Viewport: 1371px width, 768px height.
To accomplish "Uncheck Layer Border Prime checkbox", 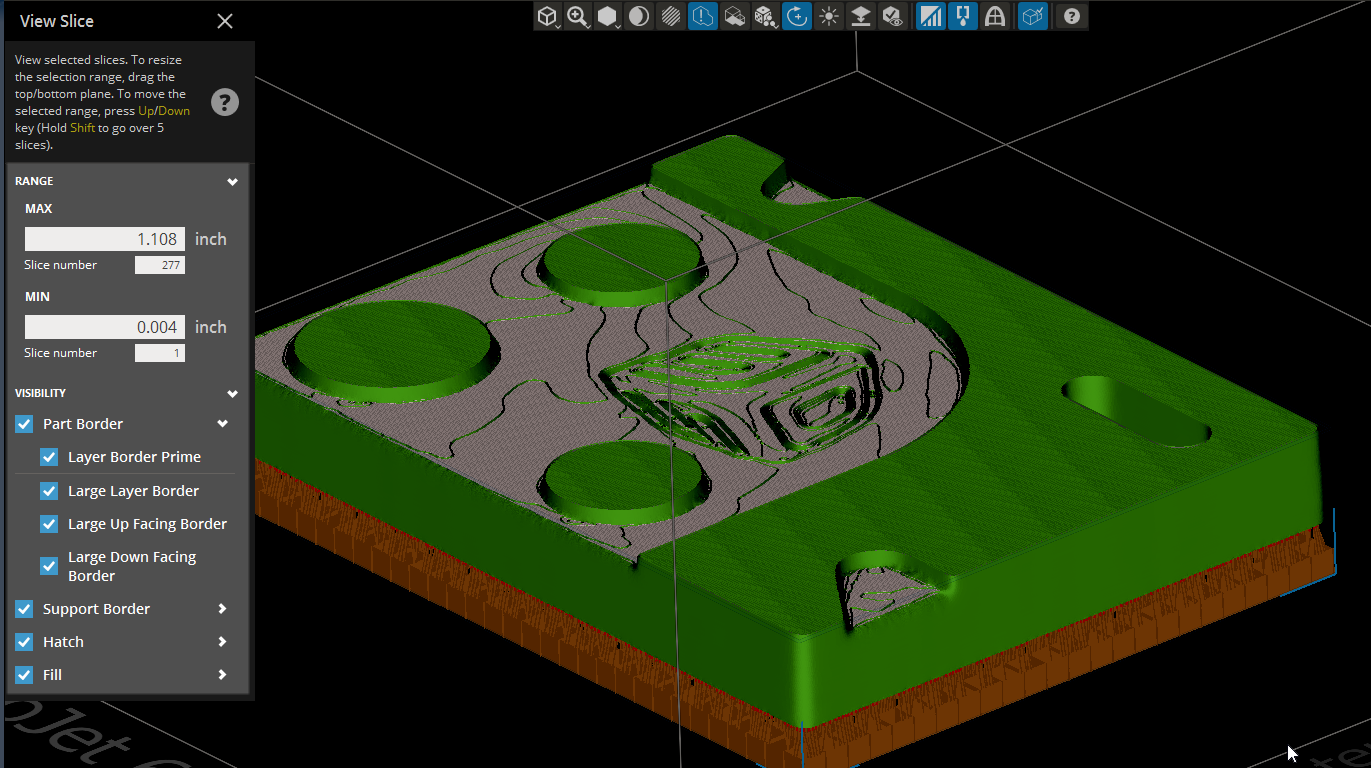I will point(49,457).
